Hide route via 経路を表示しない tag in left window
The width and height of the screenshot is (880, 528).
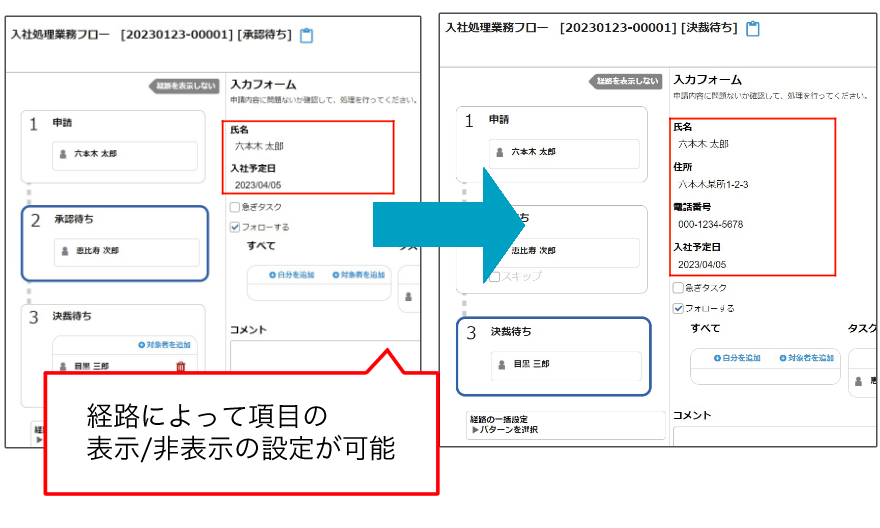tap(184, 86)
